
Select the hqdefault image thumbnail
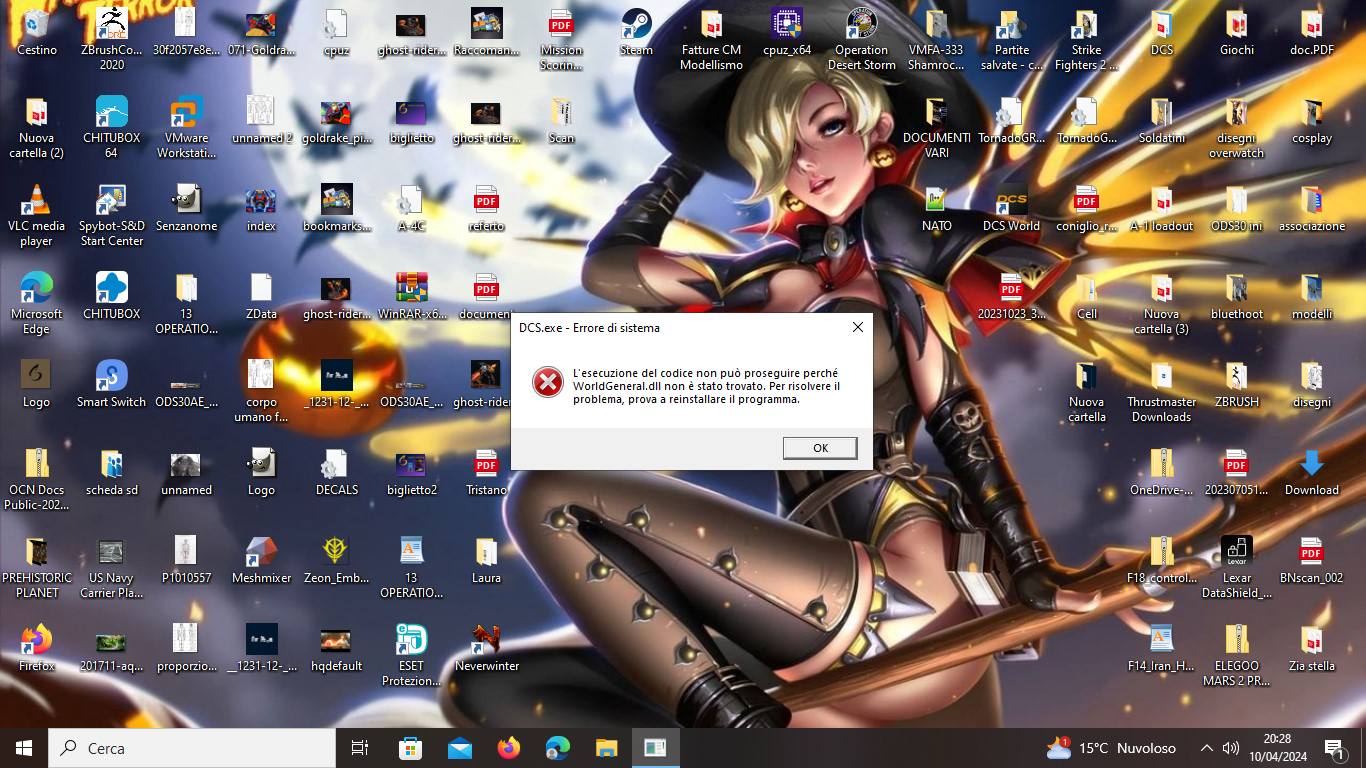pos(336,648)
